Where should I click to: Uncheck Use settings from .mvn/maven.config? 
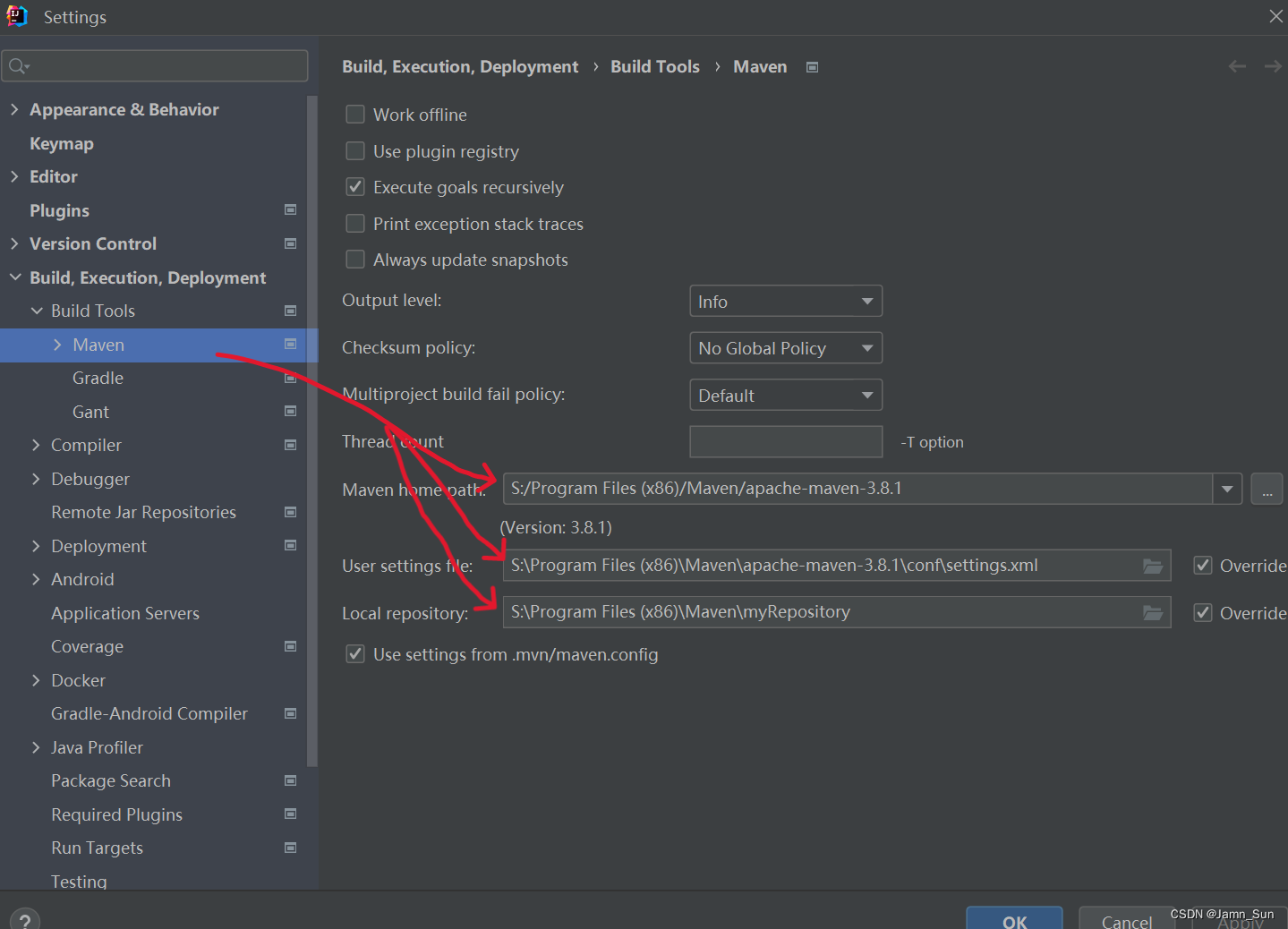(355, 654)
